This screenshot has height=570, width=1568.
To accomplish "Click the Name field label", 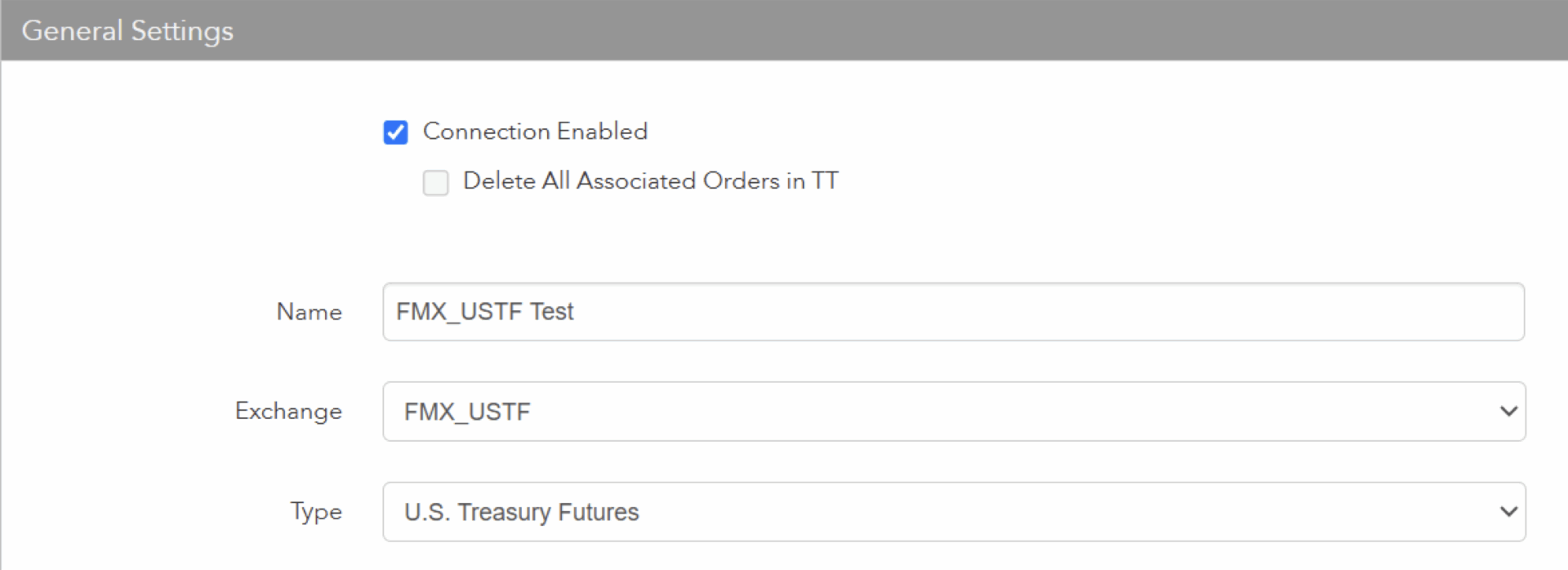I will pyautogui.click(x=309, y=312).
